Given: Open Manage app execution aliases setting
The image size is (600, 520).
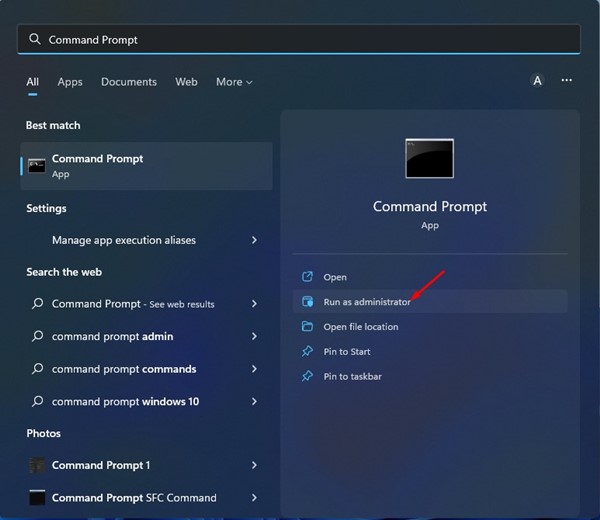Looking at the screenshot, I should tap(124, 240).
